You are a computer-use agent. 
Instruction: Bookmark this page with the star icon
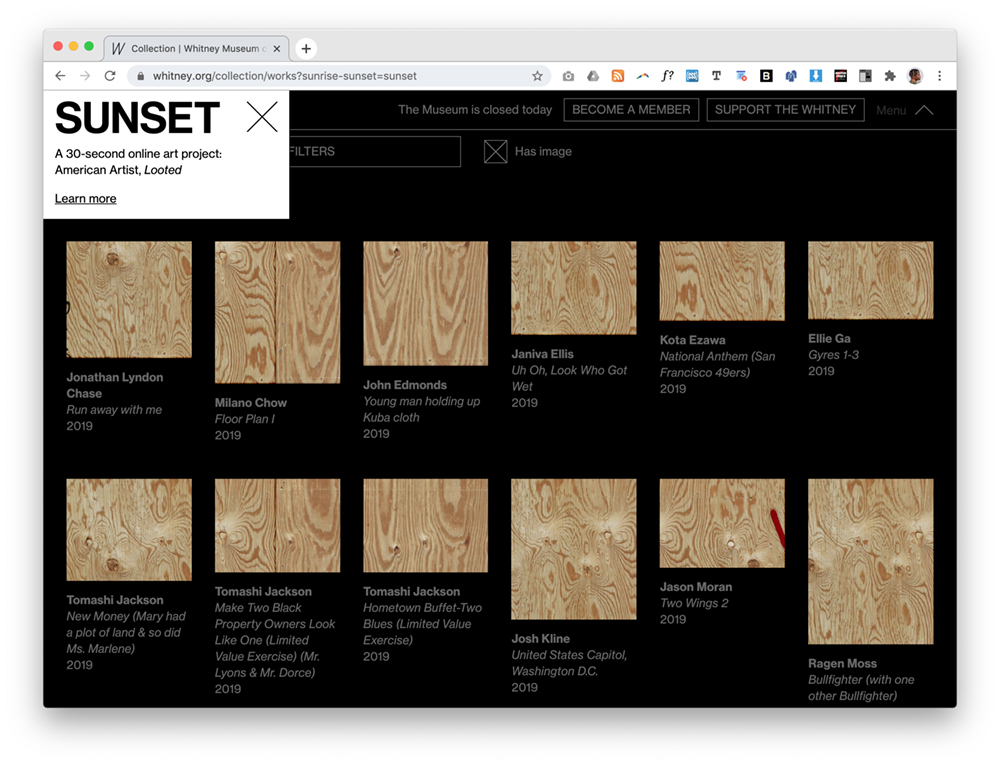click(538, 76)
